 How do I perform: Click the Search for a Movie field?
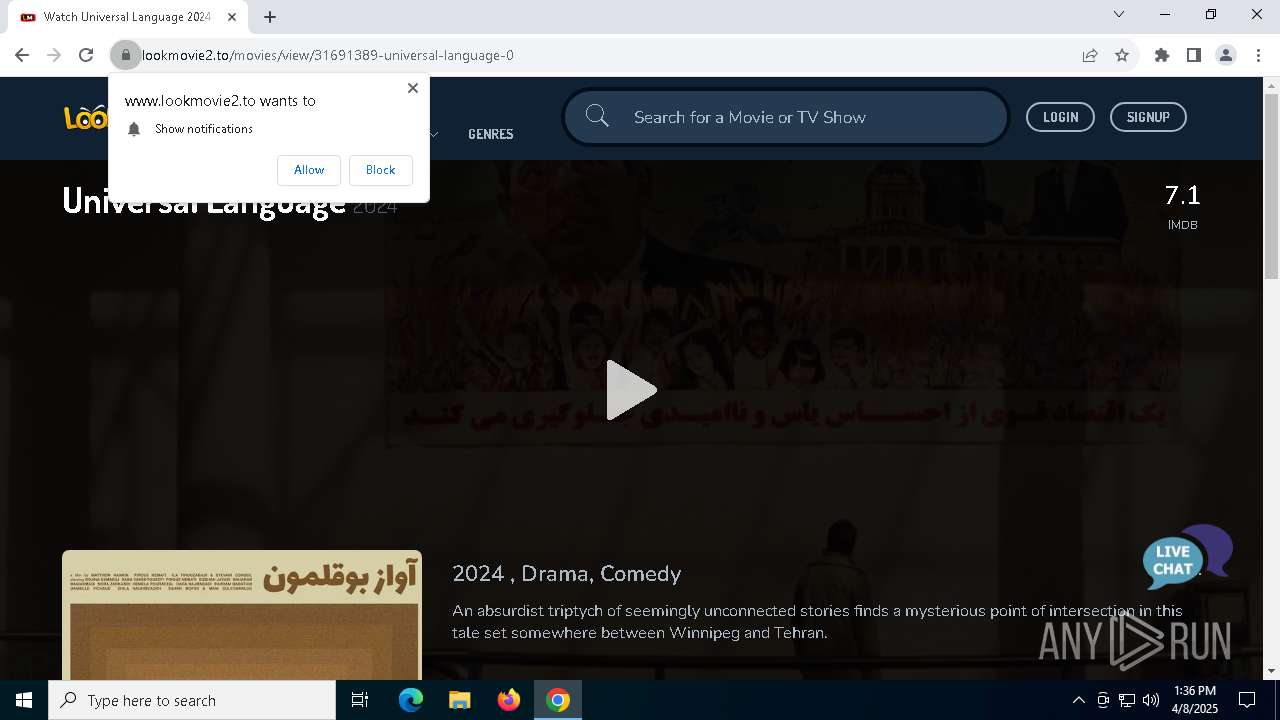click(786, 117)
